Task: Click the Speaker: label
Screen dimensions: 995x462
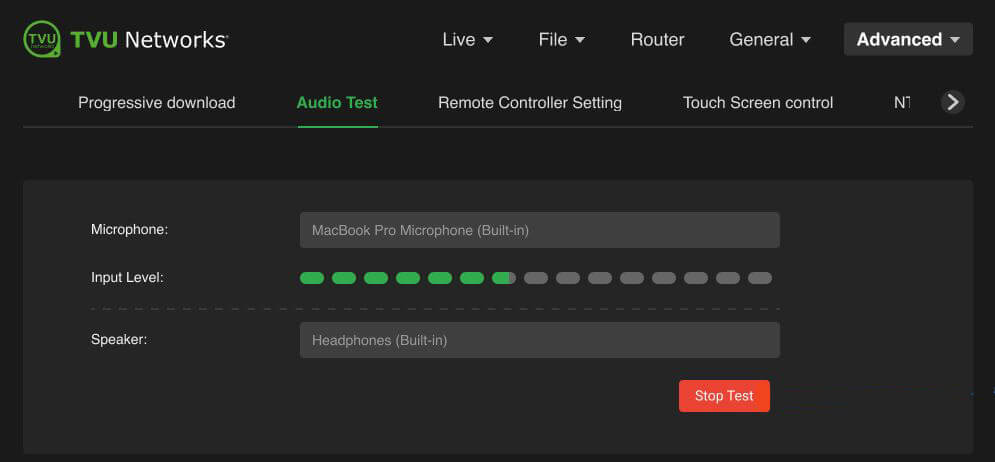Action: [119, 340]
